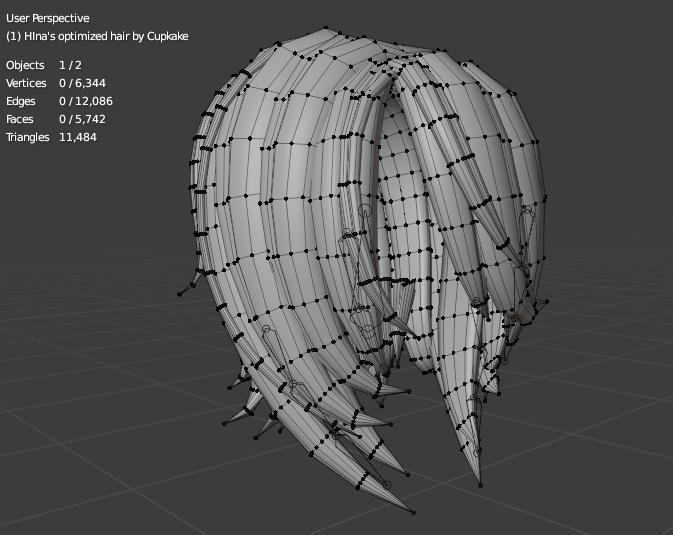Click the tip of the long right hair strand
Image resolution: width=673 pixels, height=535 pixels.
[480, 486]
